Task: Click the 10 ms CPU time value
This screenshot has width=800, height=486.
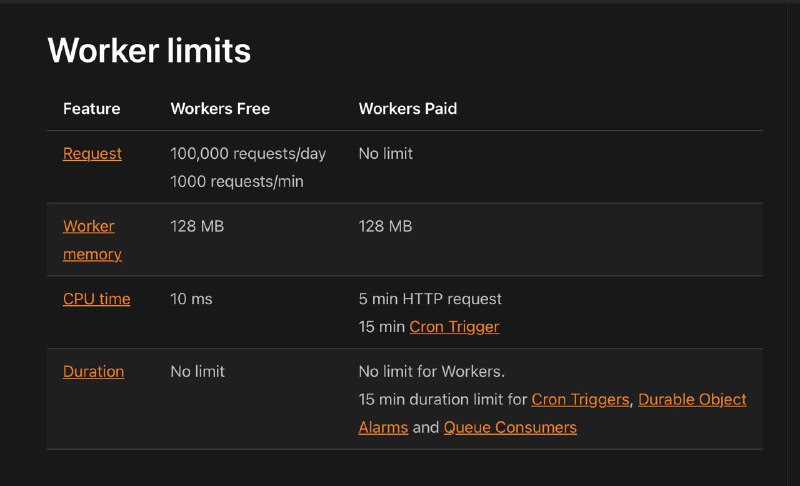Action: (x=191, y=299)
